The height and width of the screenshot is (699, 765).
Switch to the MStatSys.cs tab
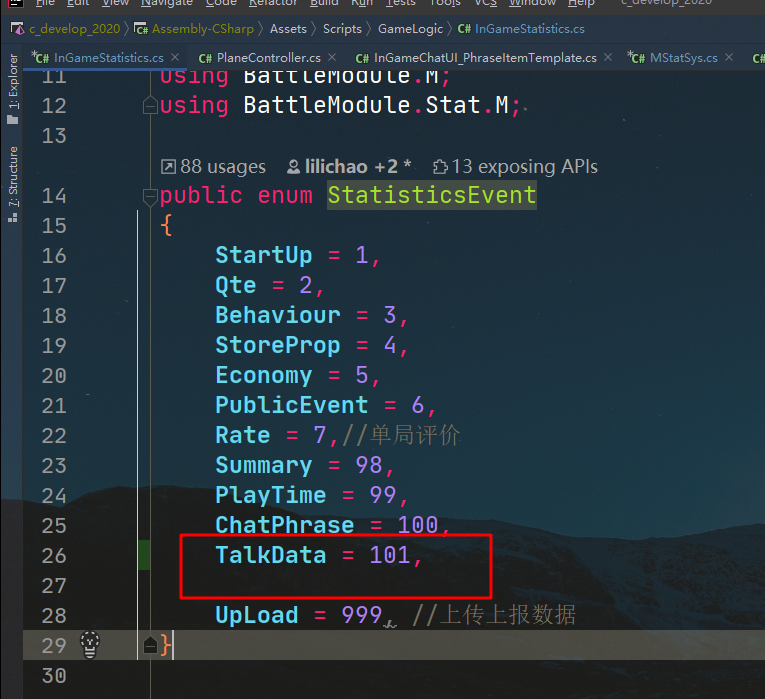tap(683, 58)
